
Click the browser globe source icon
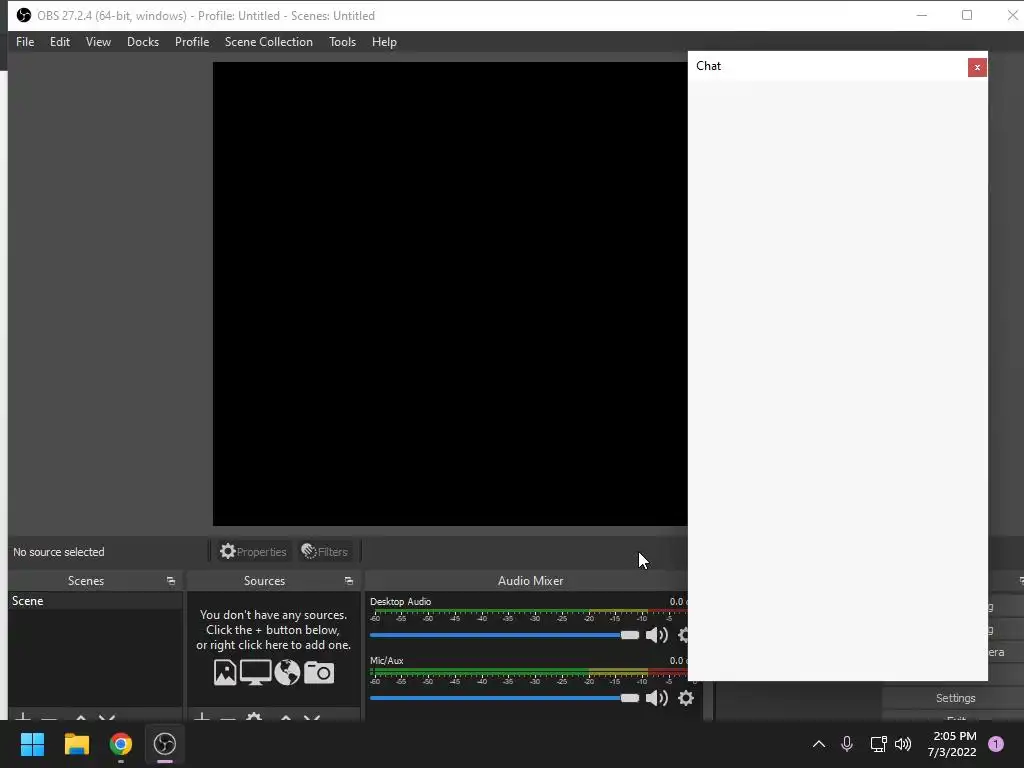click(x=287, y=673)
